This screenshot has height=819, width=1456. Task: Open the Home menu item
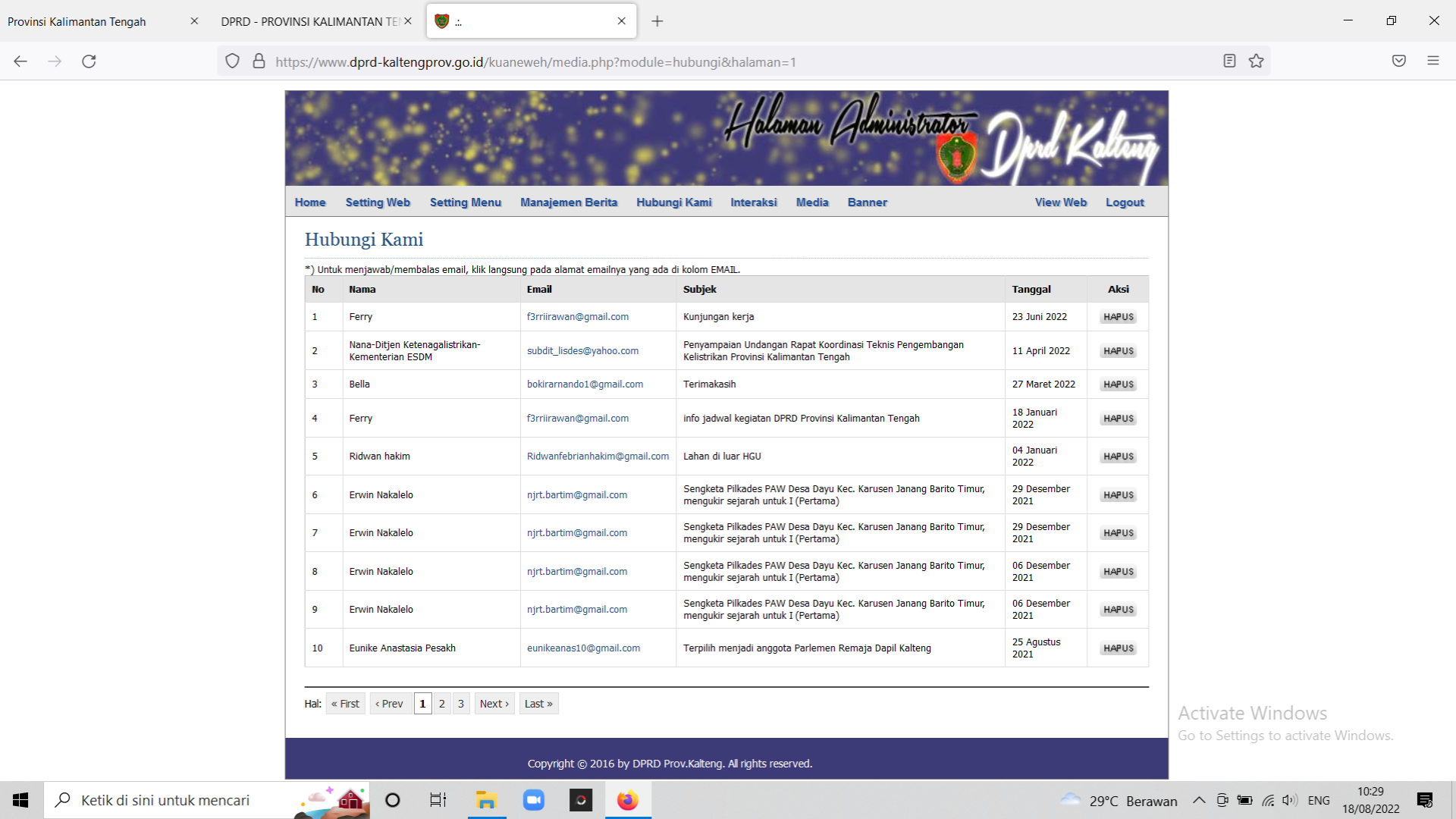(x=310, y=202)
